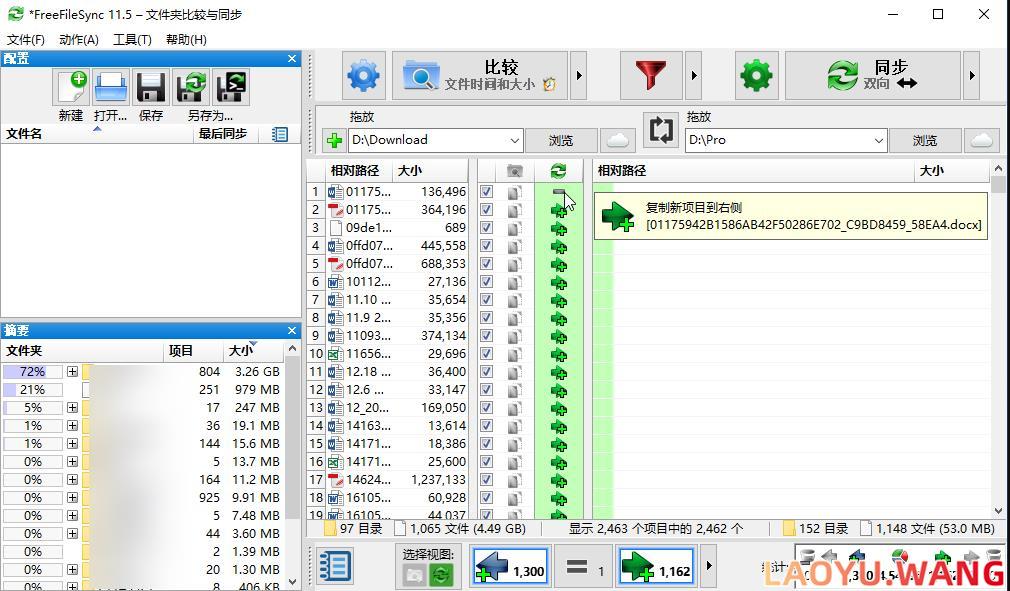This screenshot has width=1010, height=591.
Task: Toggle show equal items button
Action: (582, 568)
